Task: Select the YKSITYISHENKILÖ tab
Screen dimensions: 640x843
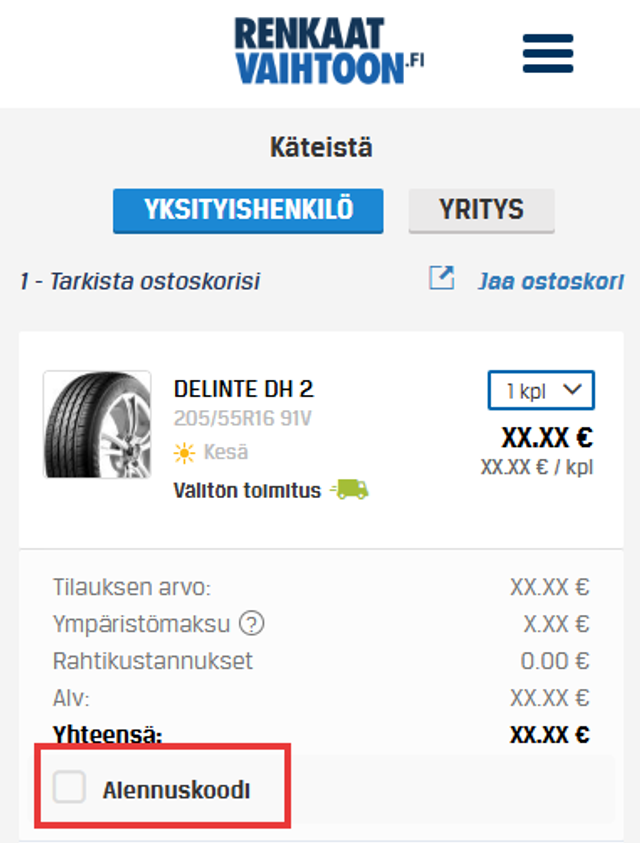Action: point(248,211)
